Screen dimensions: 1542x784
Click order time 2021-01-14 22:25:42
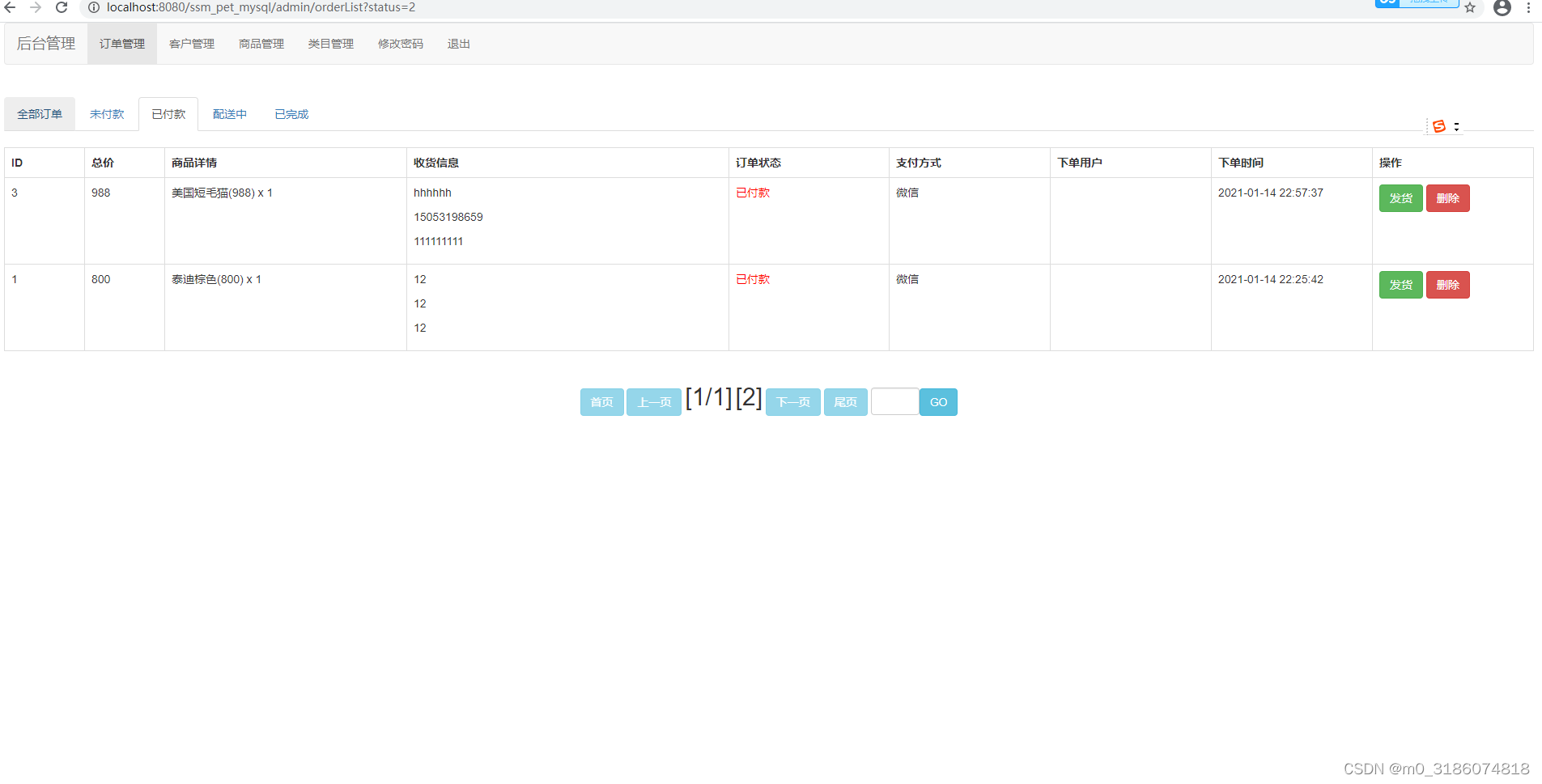coord(1271,279)
